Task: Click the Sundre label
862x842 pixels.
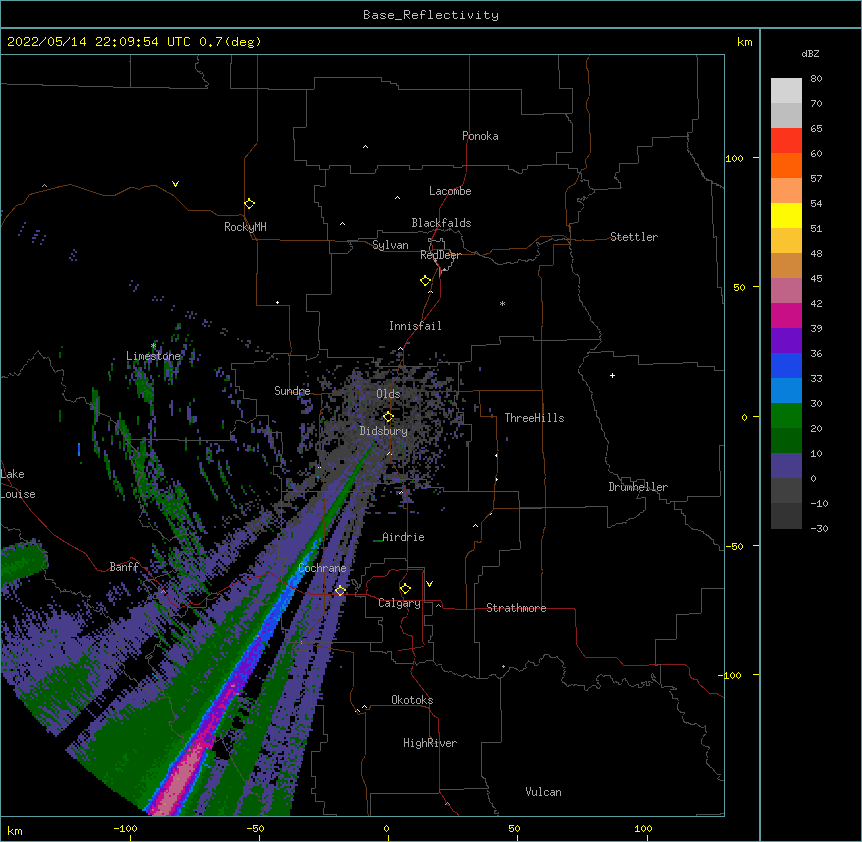Action: 292,391
